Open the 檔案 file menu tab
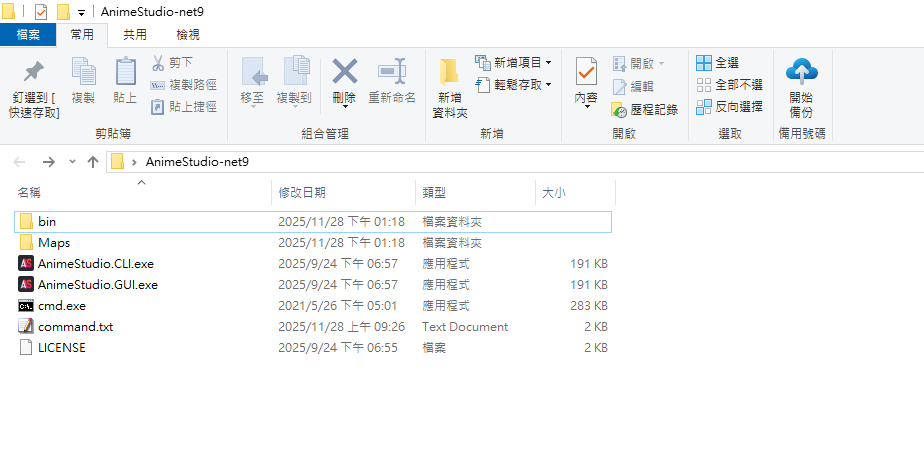The image size is (924, 460). [28, 35]
